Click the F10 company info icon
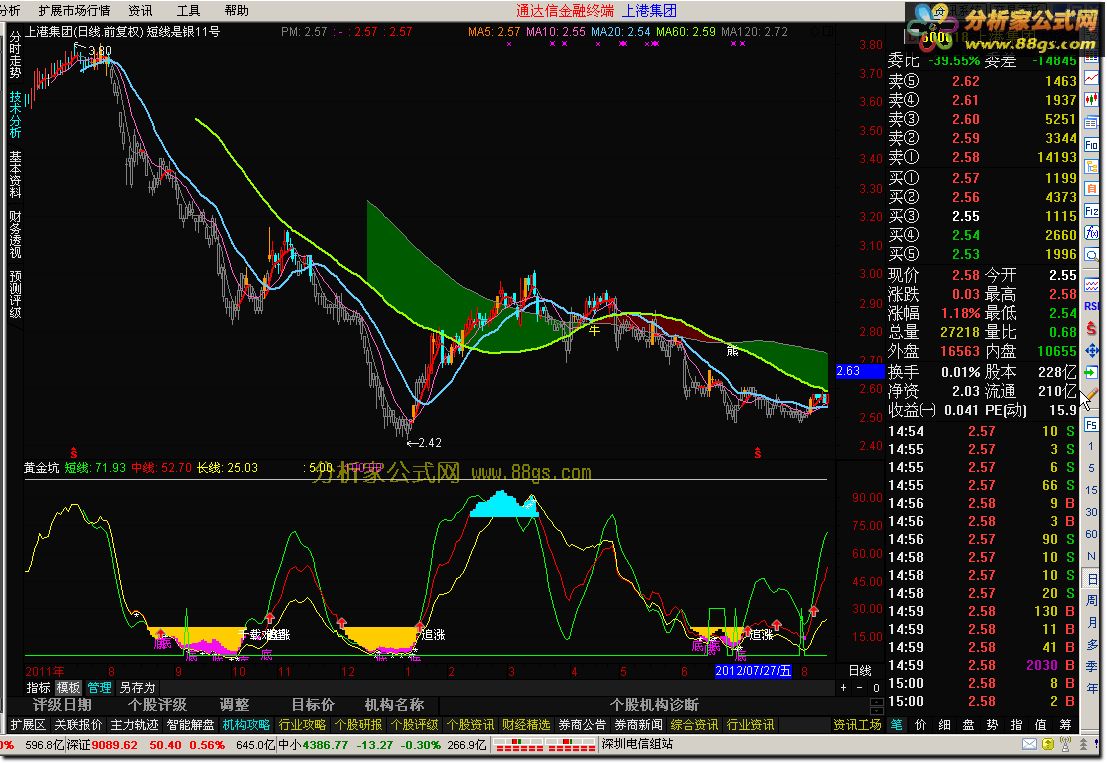1107x763 pixels. pyautogui.click(x=1091, y=145)
